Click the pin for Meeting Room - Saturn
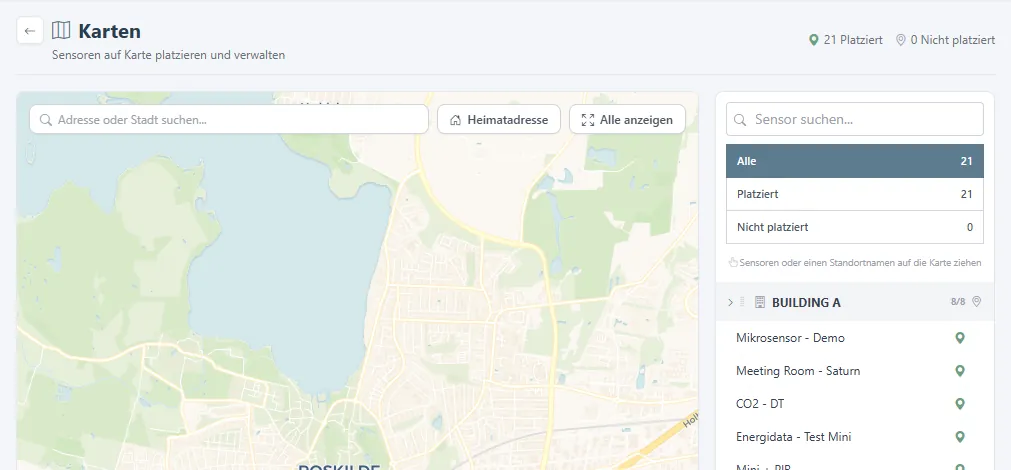The height and width of the screenshot is (470, 1011). click(x=959, y=371)
